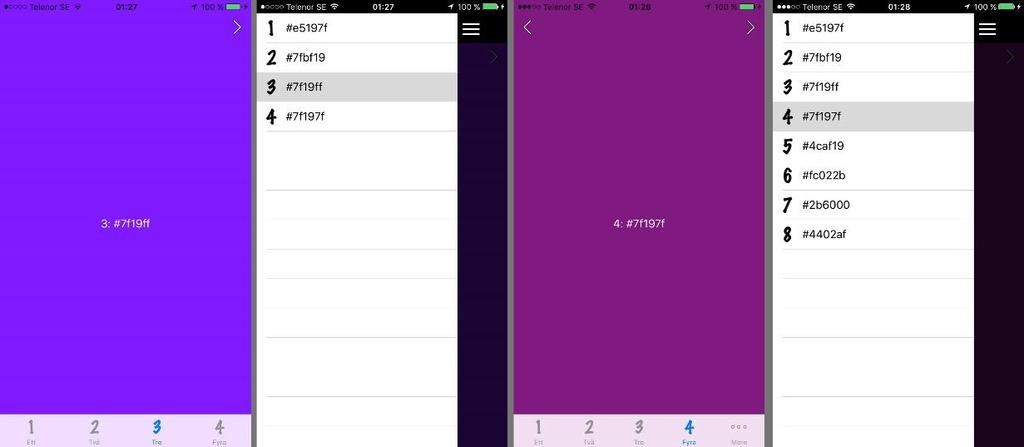Image resolution: width=1024 pixels, height=447 pixels.
Task: Open the hamburger menu beside the eight-item list
Action: [987, 29]
